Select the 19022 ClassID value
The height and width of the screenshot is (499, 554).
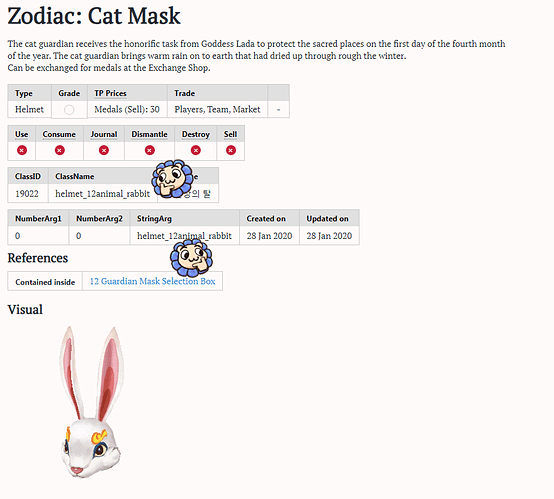coord(27,194)
